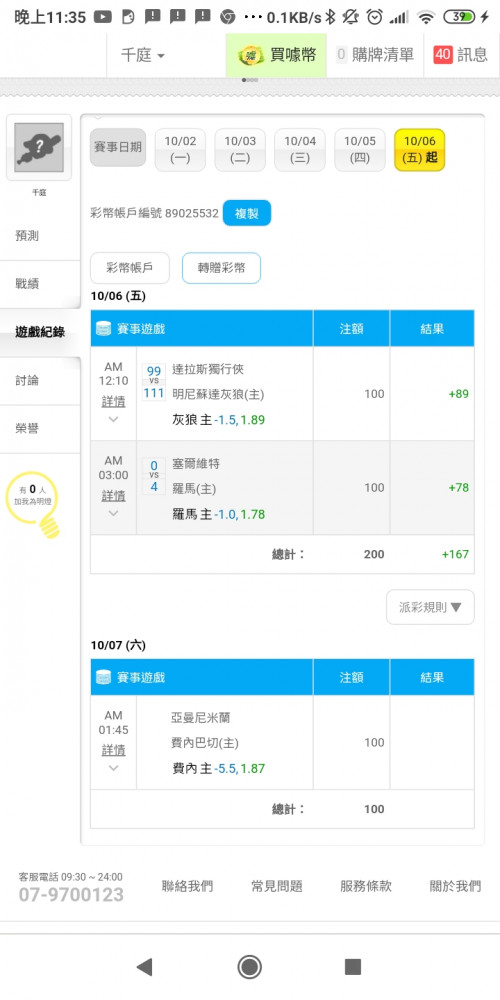
Task: Click the 轉贈彩幣 button
Action: tap(221, 268)
